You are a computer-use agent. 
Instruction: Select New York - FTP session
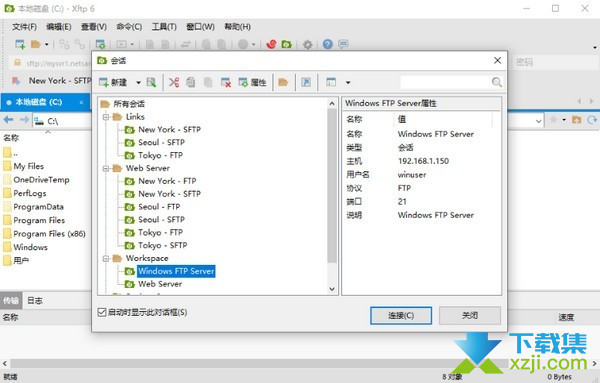pyautogui.click(x=167, y=181)
